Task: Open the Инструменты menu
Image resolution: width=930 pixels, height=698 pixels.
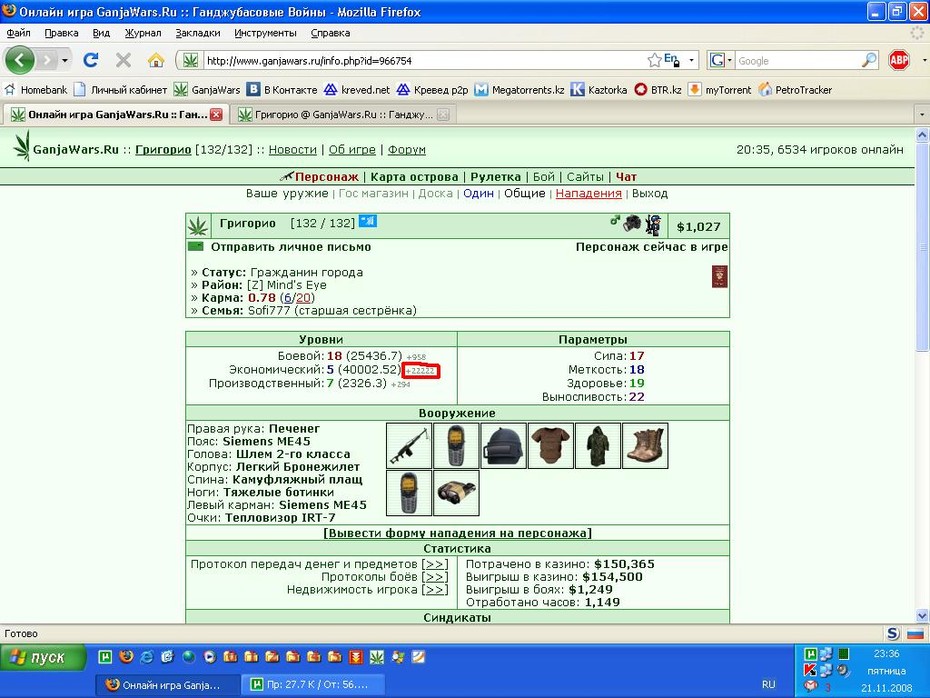Action: coord(265,33)
